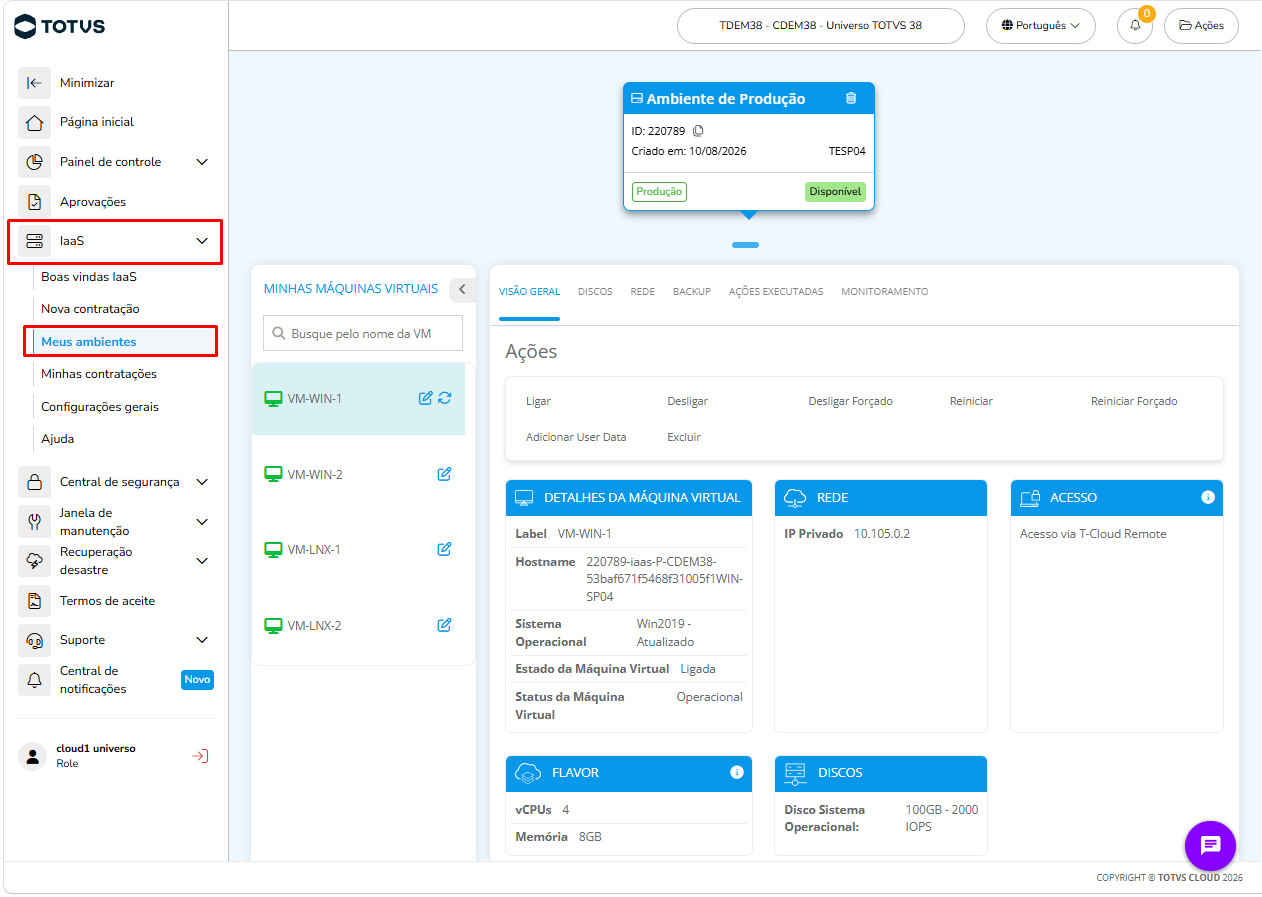Click edit icon for VM-LNX-2
This screenshot has width=1262, height=897.
445,625
